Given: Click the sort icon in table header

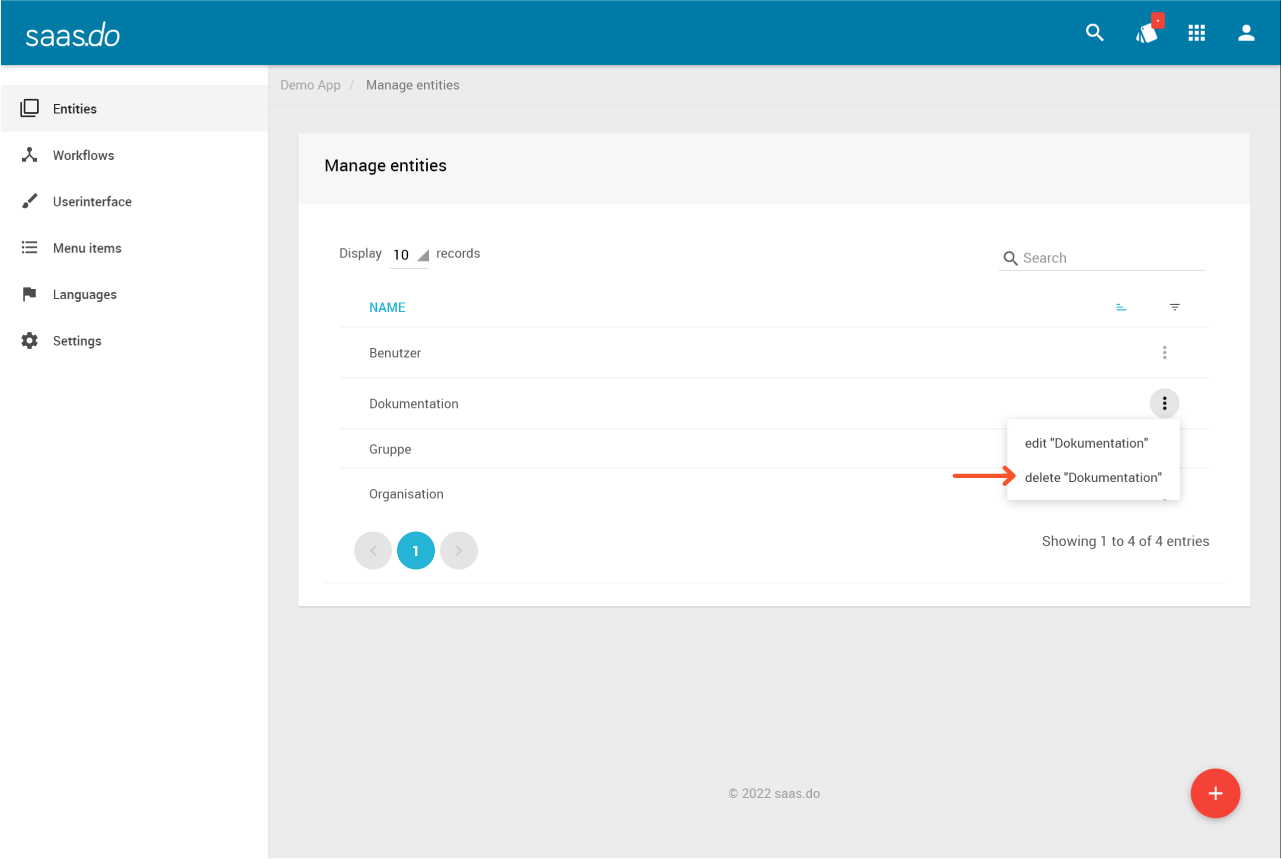Looking at the screenshot, I should (x=1121, y=307).
